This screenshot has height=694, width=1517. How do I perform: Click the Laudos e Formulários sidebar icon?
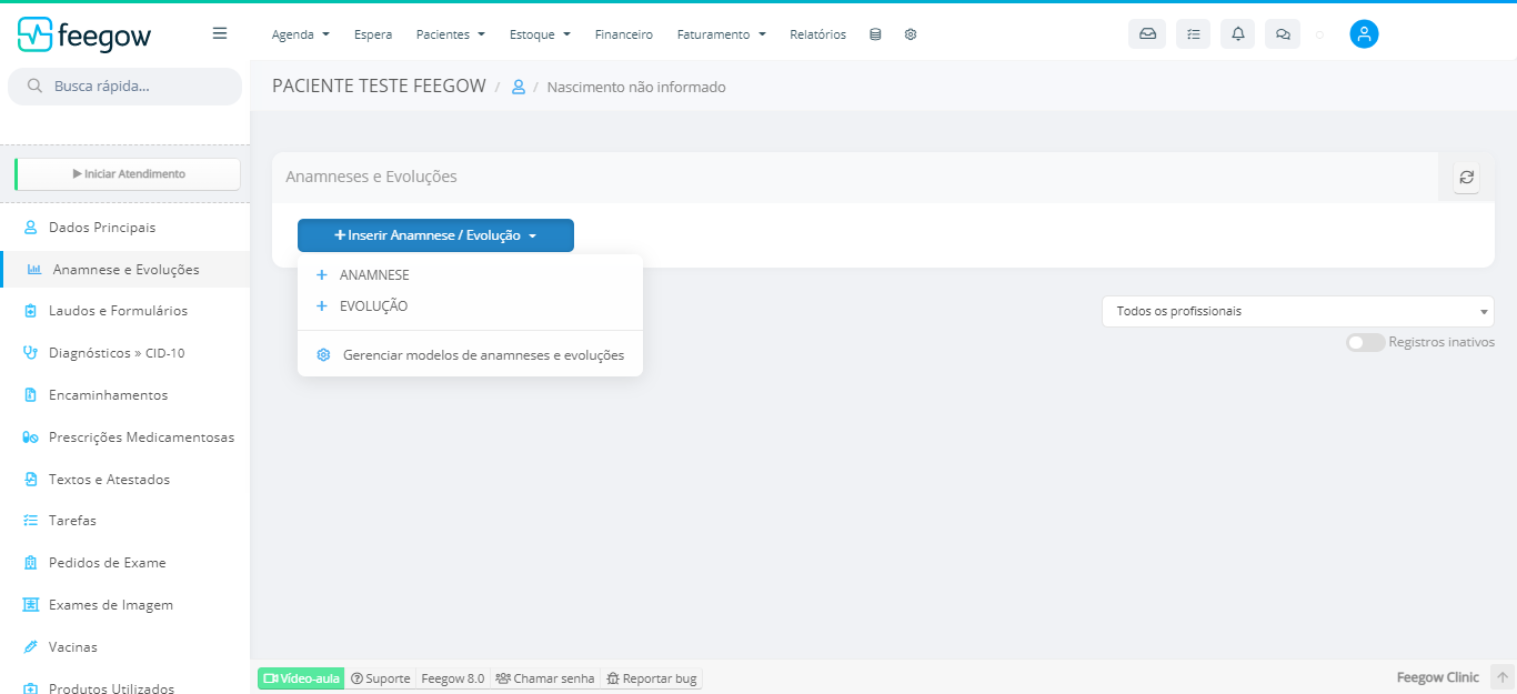[x=30, y=311]
